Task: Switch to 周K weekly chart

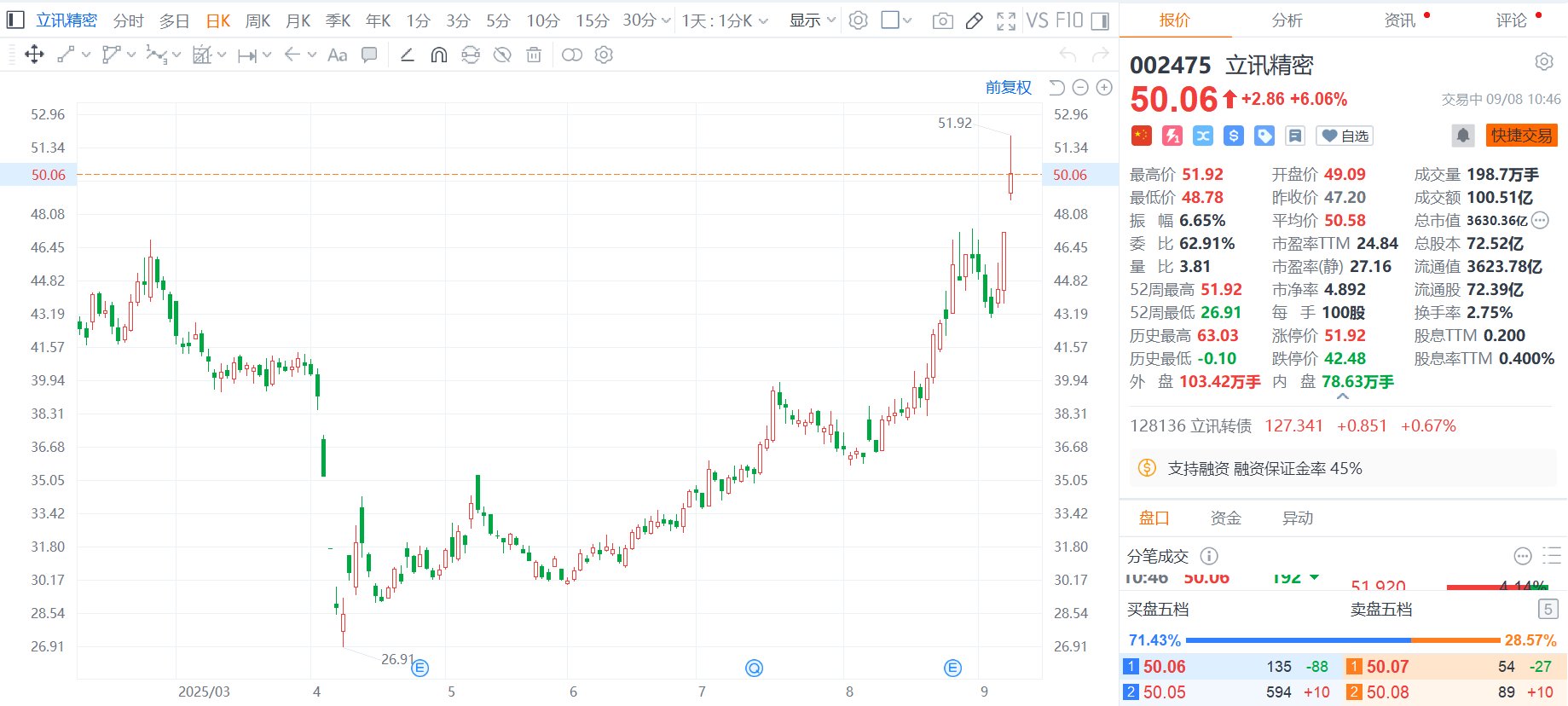Action: click(257, 20)
